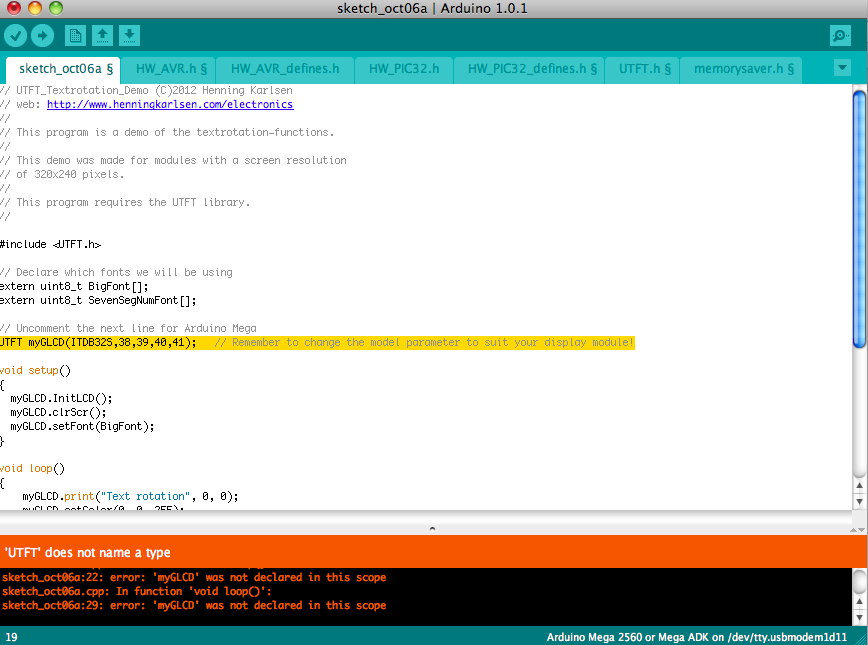
Task: Click console error for sketch_oct06a:22
Action: (194, 577)
